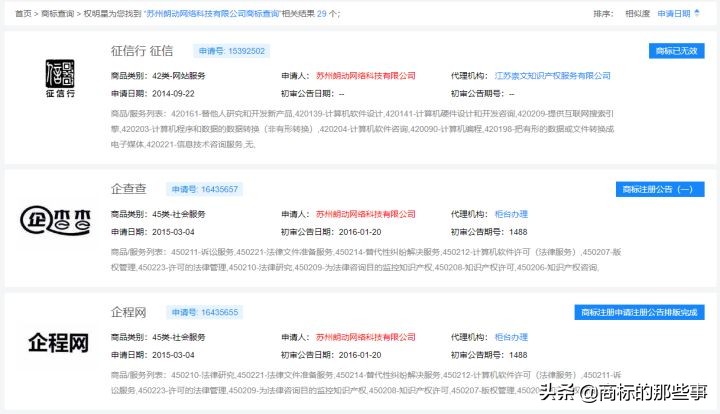Click the searched company name in results header

pos(212,14)
